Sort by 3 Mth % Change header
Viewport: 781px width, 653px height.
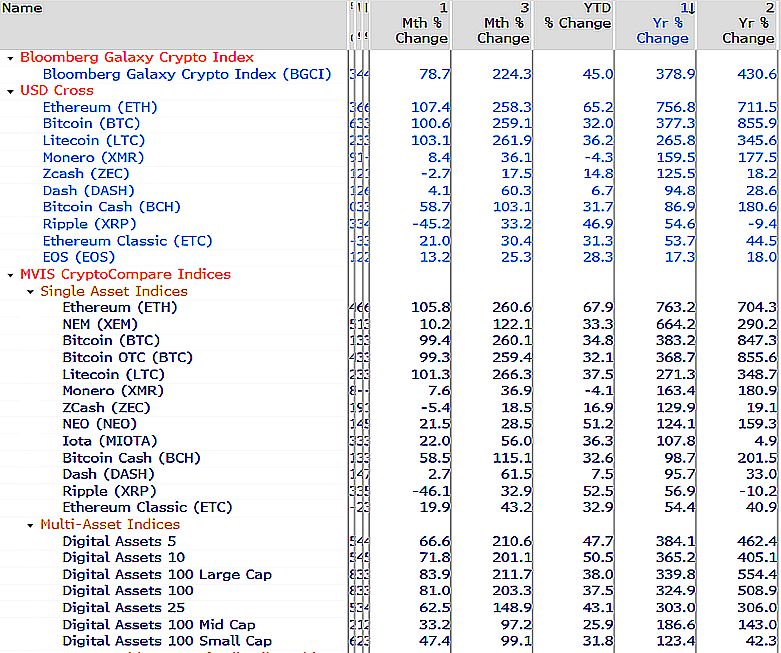coord(503,23)
